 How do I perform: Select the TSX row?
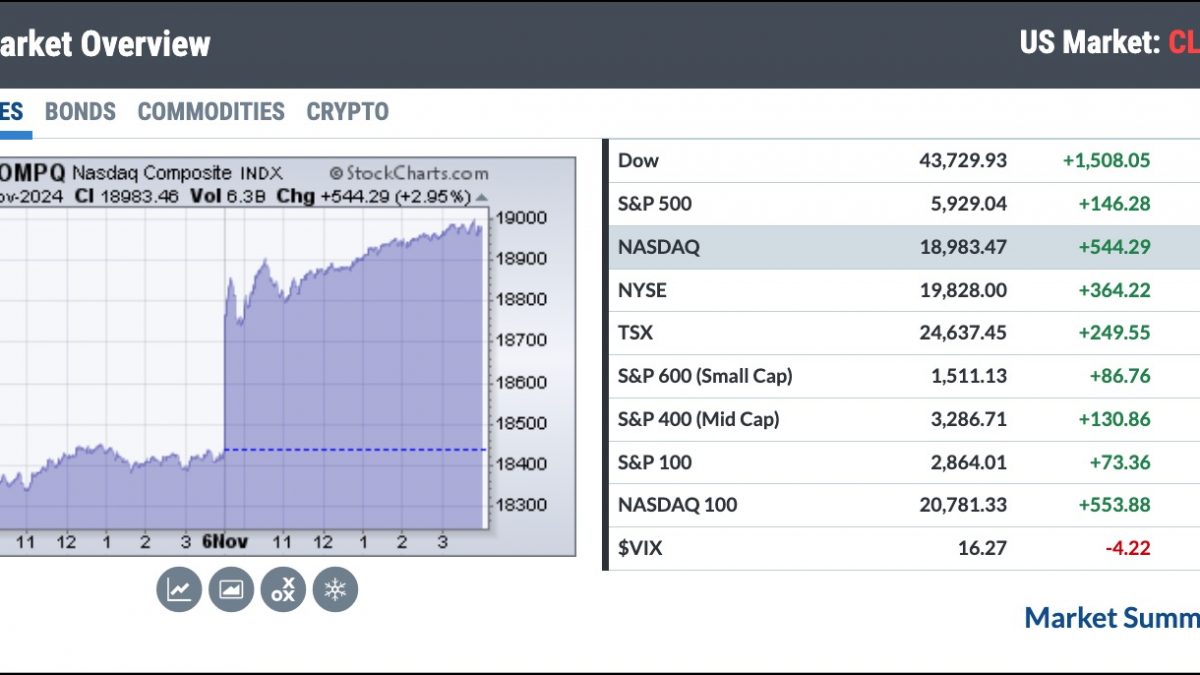click(904, 333)
